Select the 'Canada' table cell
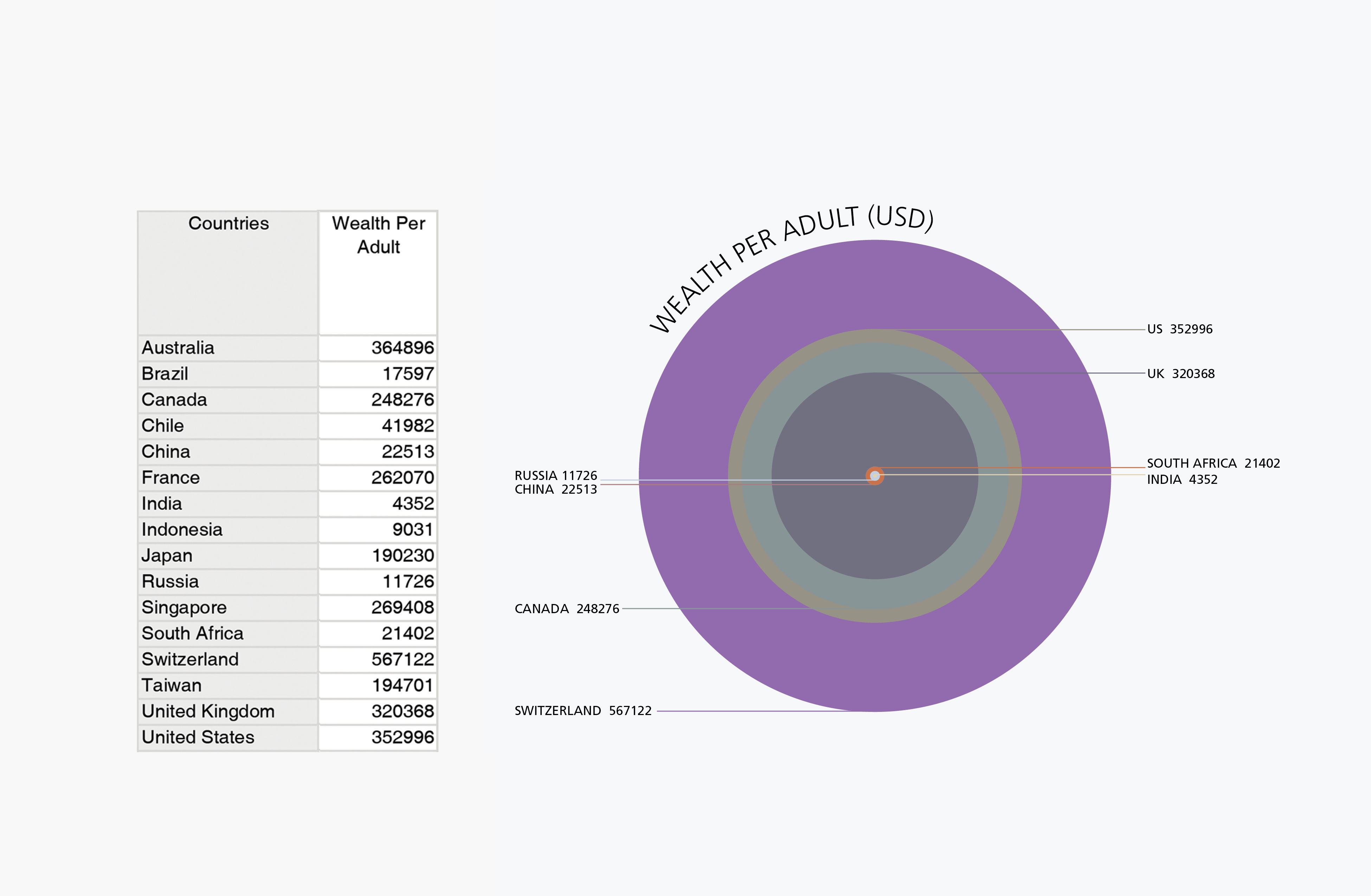Image resolution: width=1371 pixels, height=896 pixels. coord(228,400)
